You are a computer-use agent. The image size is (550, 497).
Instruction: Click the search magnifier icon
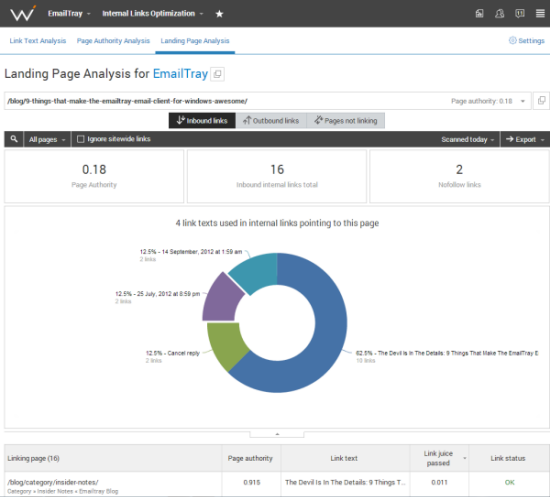[14, 139]
